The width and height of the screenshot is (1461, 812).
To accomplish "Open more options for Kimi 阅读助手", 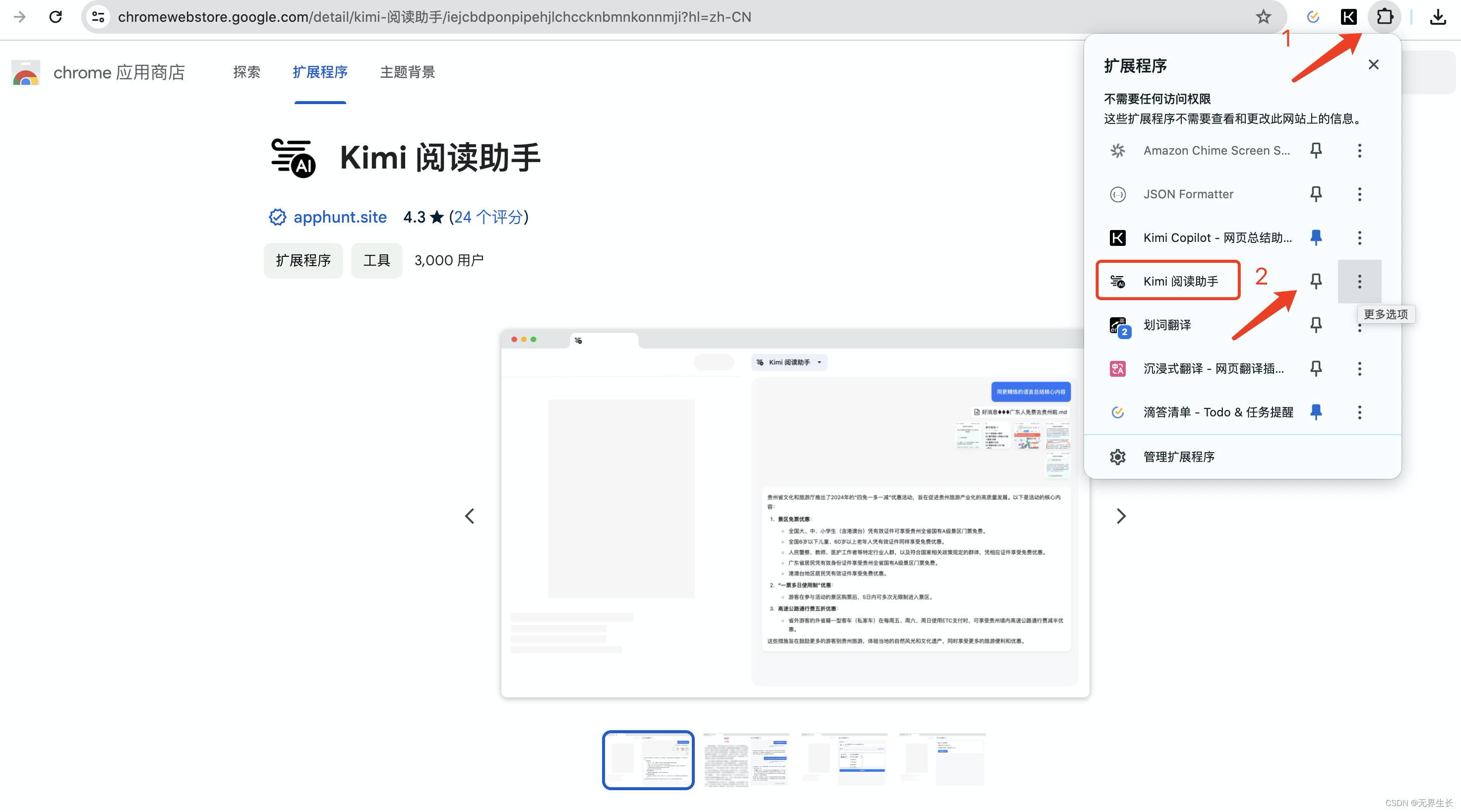I will 1359,281.
